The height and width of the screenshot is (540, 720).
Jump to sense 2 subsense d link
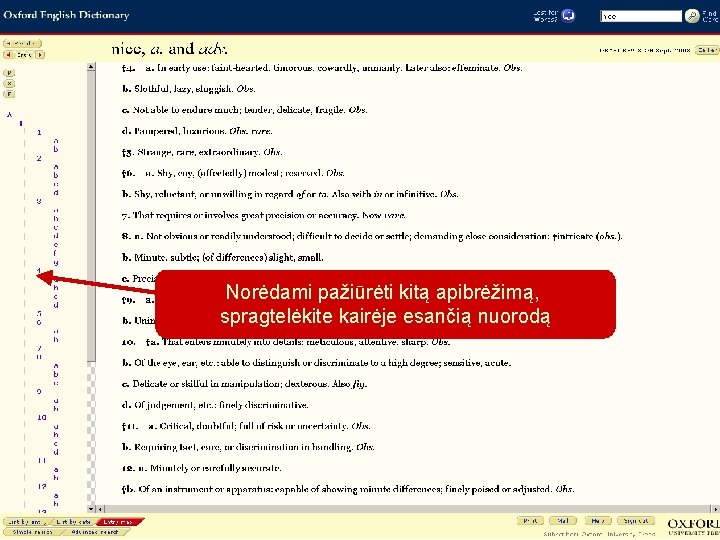click(x=56, y=192)
